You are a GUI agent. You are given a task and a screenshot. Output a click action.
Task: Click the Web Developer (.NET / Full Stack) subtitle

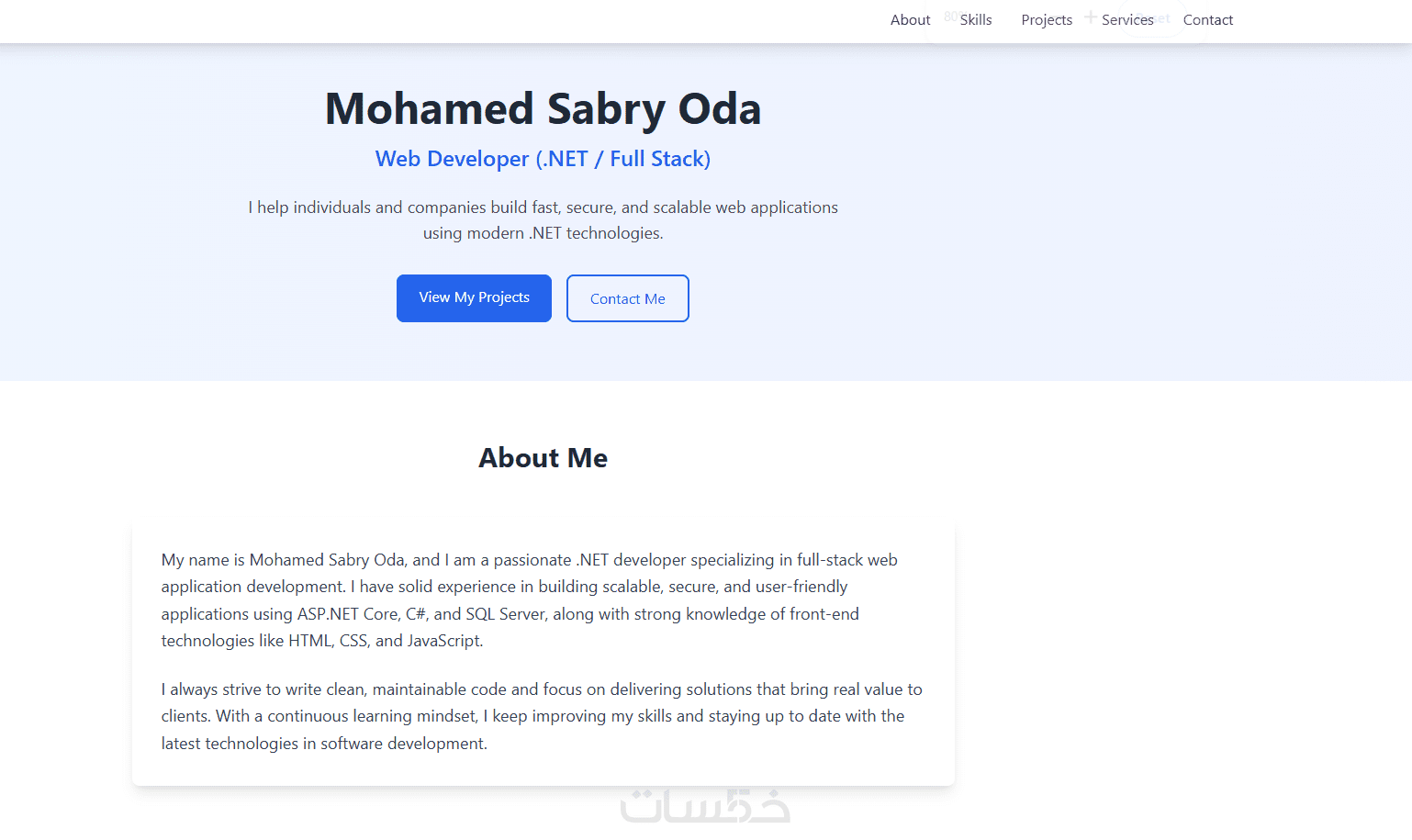click(x=543, y=159)
